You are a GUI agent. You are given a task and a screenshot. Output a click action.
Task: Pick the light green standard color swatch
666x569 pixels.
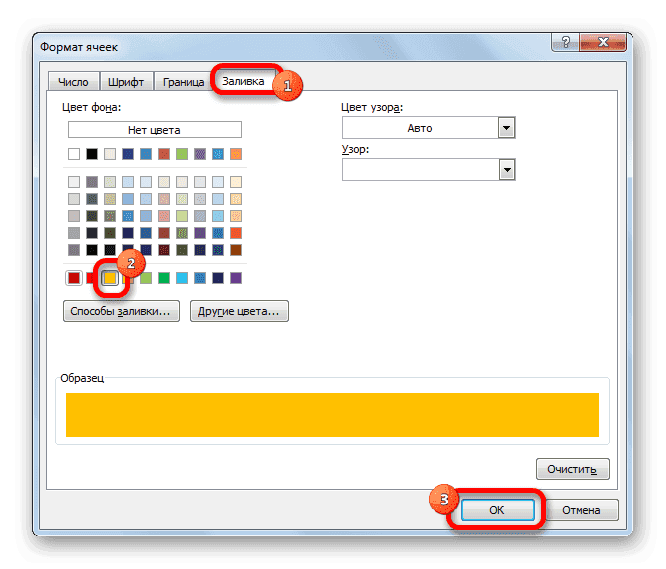tap(146, 278)
